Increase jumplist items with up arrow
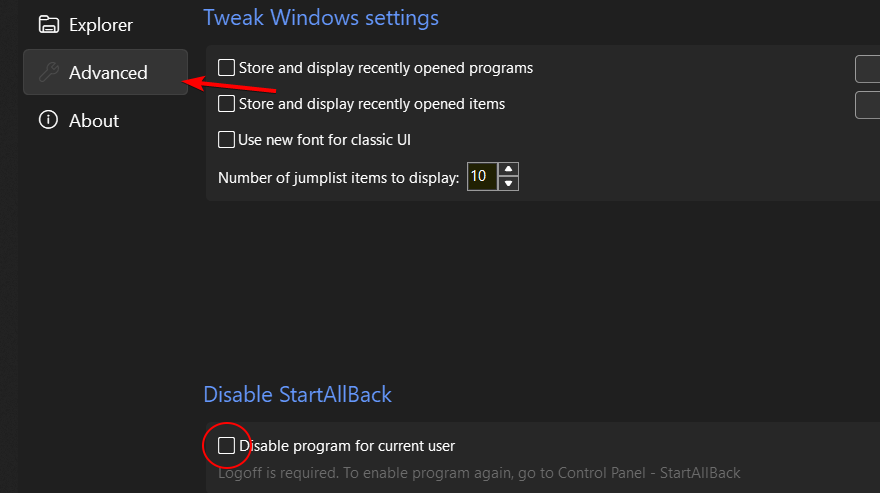 point(508,170)
